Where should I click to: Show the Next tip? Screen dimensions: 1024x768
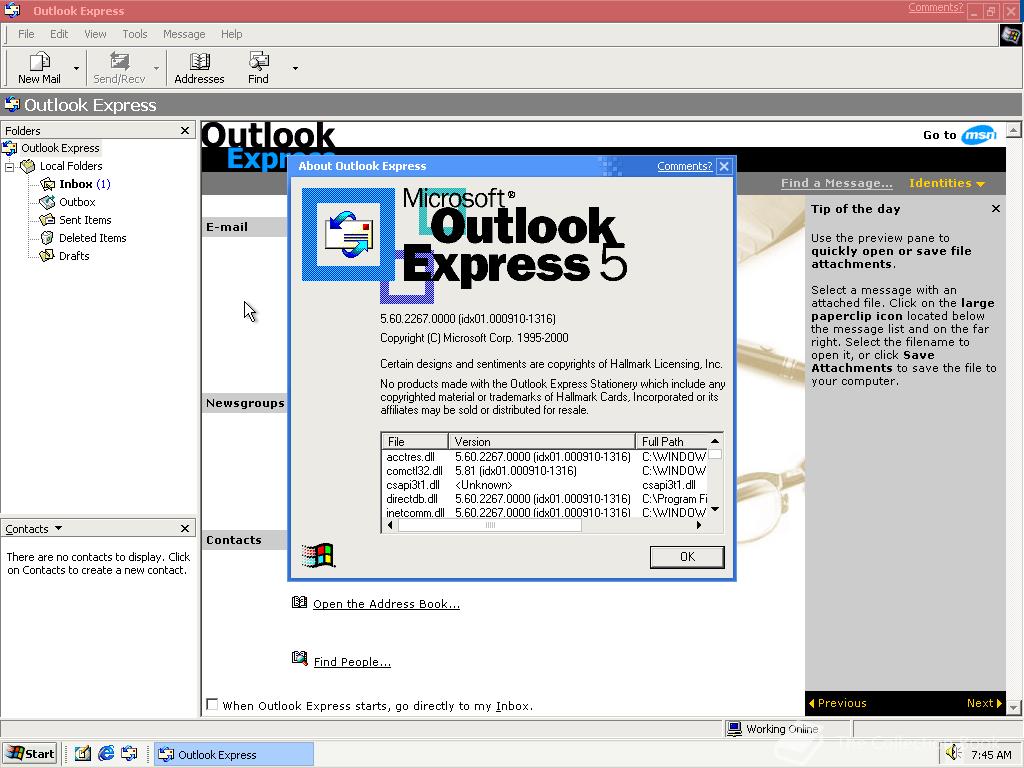click(984, 703)
